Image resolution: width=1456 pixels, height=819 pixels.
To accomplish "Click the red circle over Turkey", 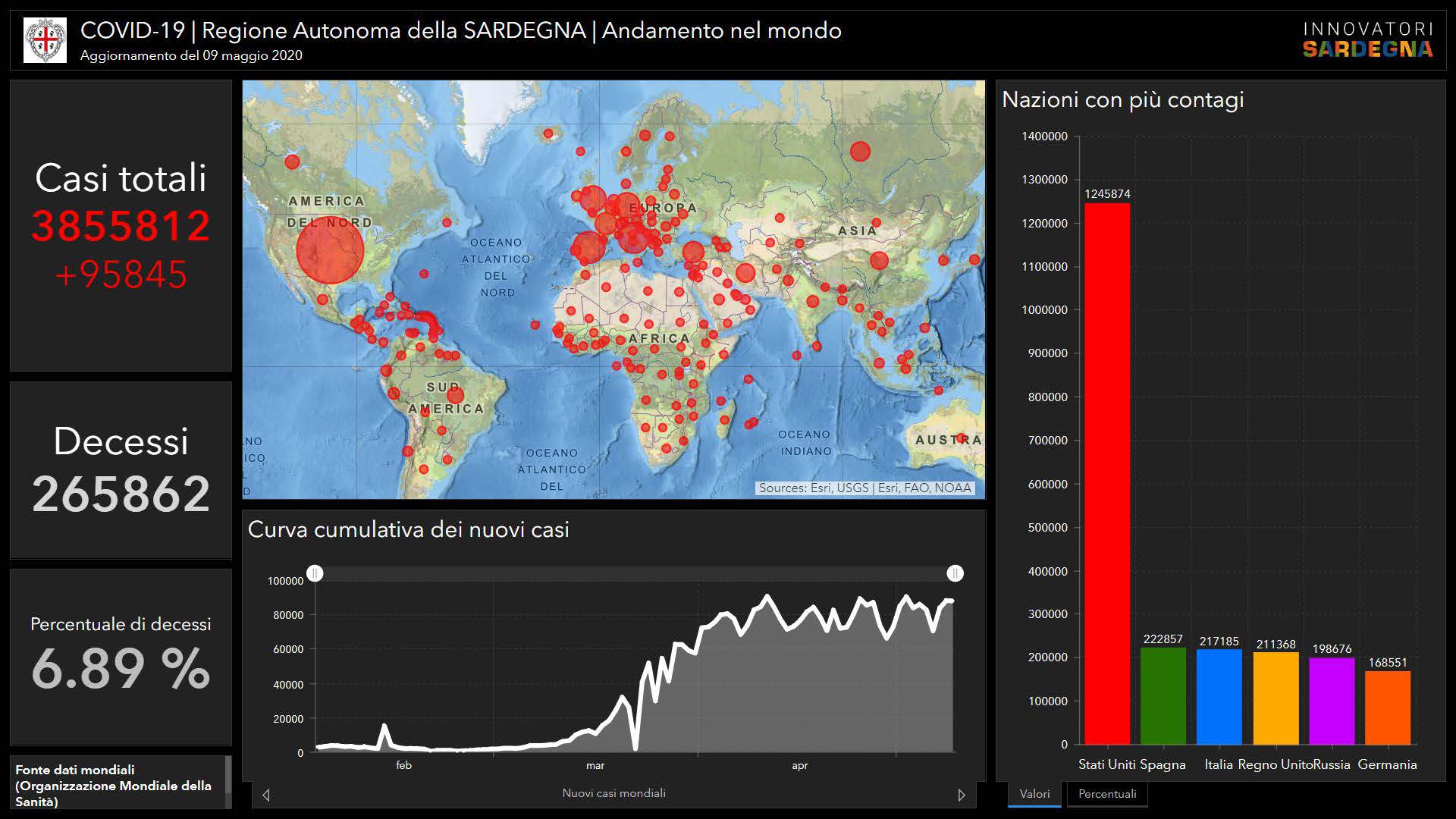I will (x=693, y=253).
